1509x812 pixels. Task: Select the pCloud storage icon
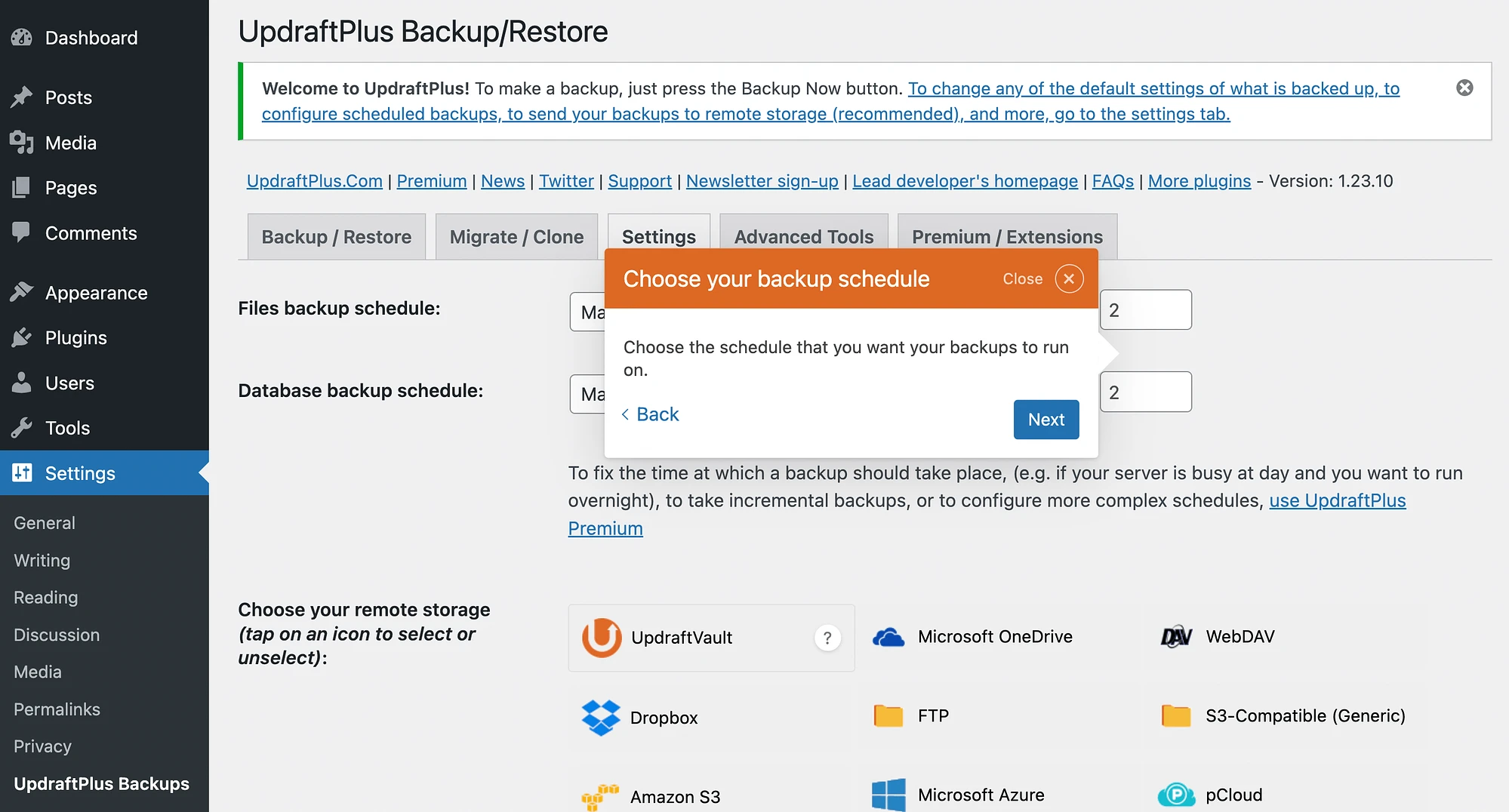[x=1176, y=795]
